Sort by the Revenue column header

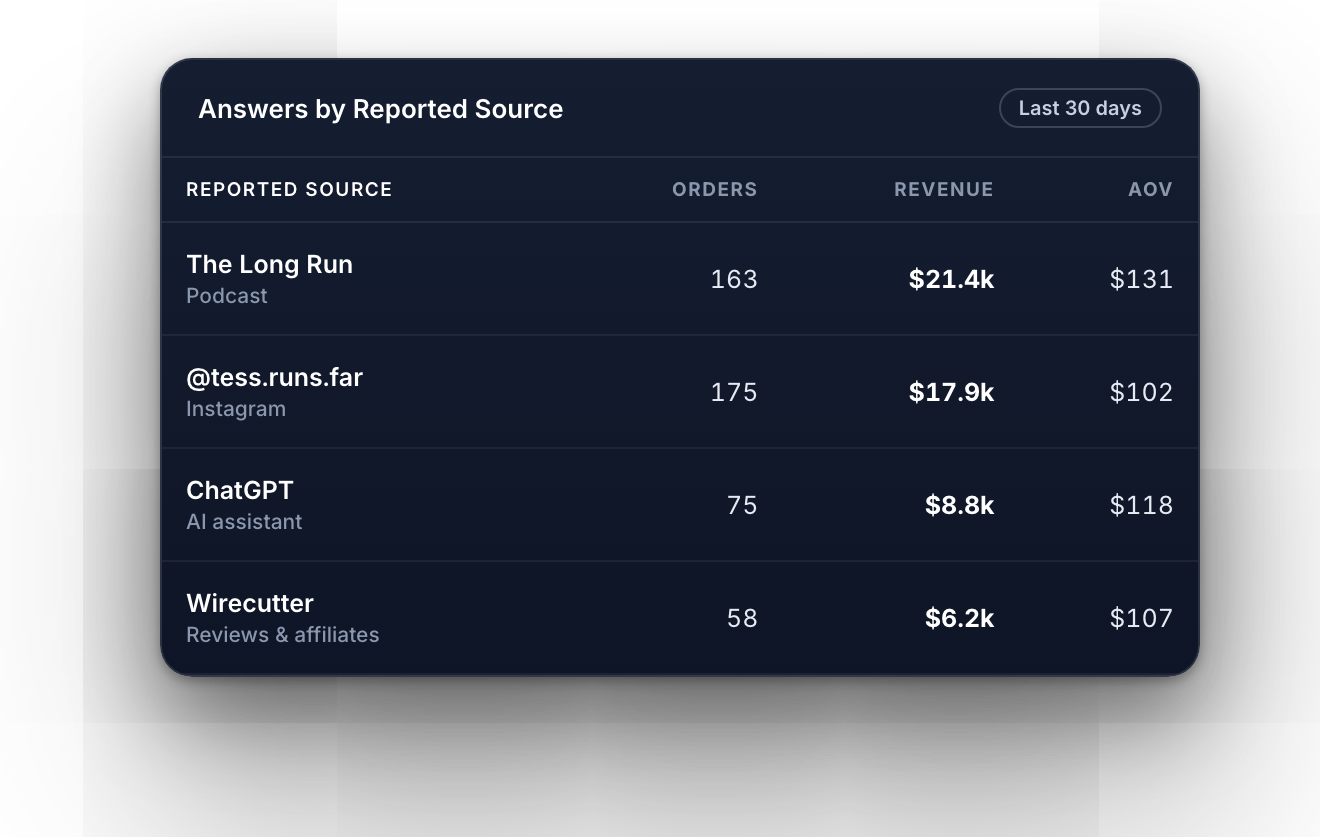[943, 189]
